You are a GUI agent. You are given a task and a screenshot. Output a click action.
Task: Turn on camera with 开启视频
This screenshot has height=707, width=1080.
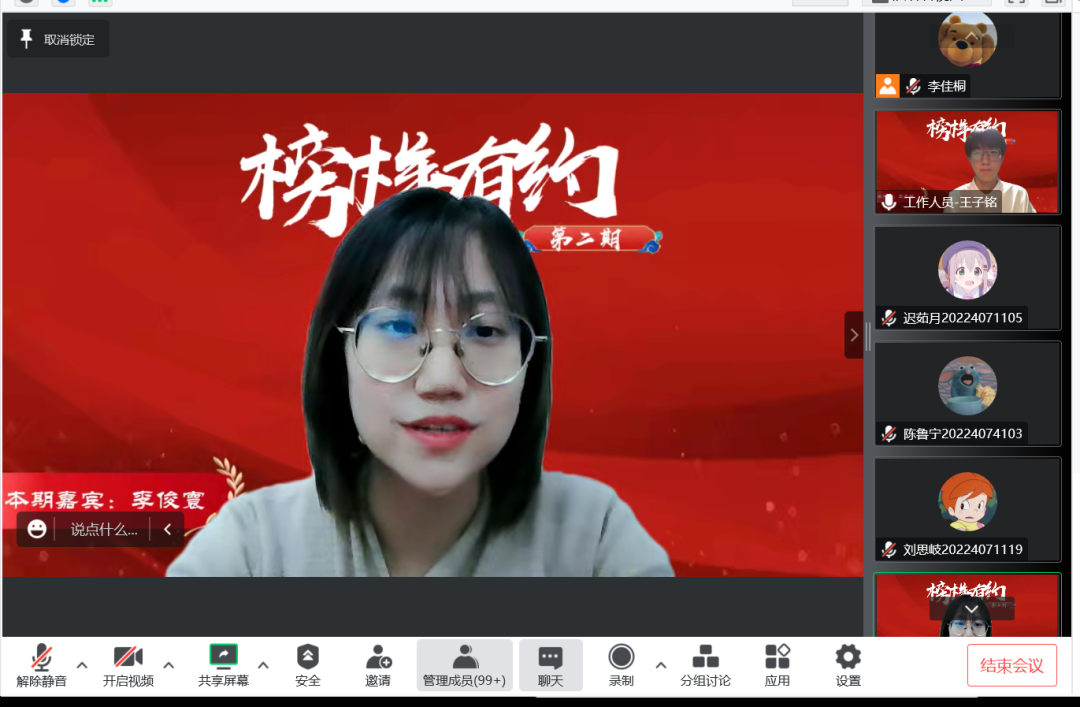(x=127, y=665)
